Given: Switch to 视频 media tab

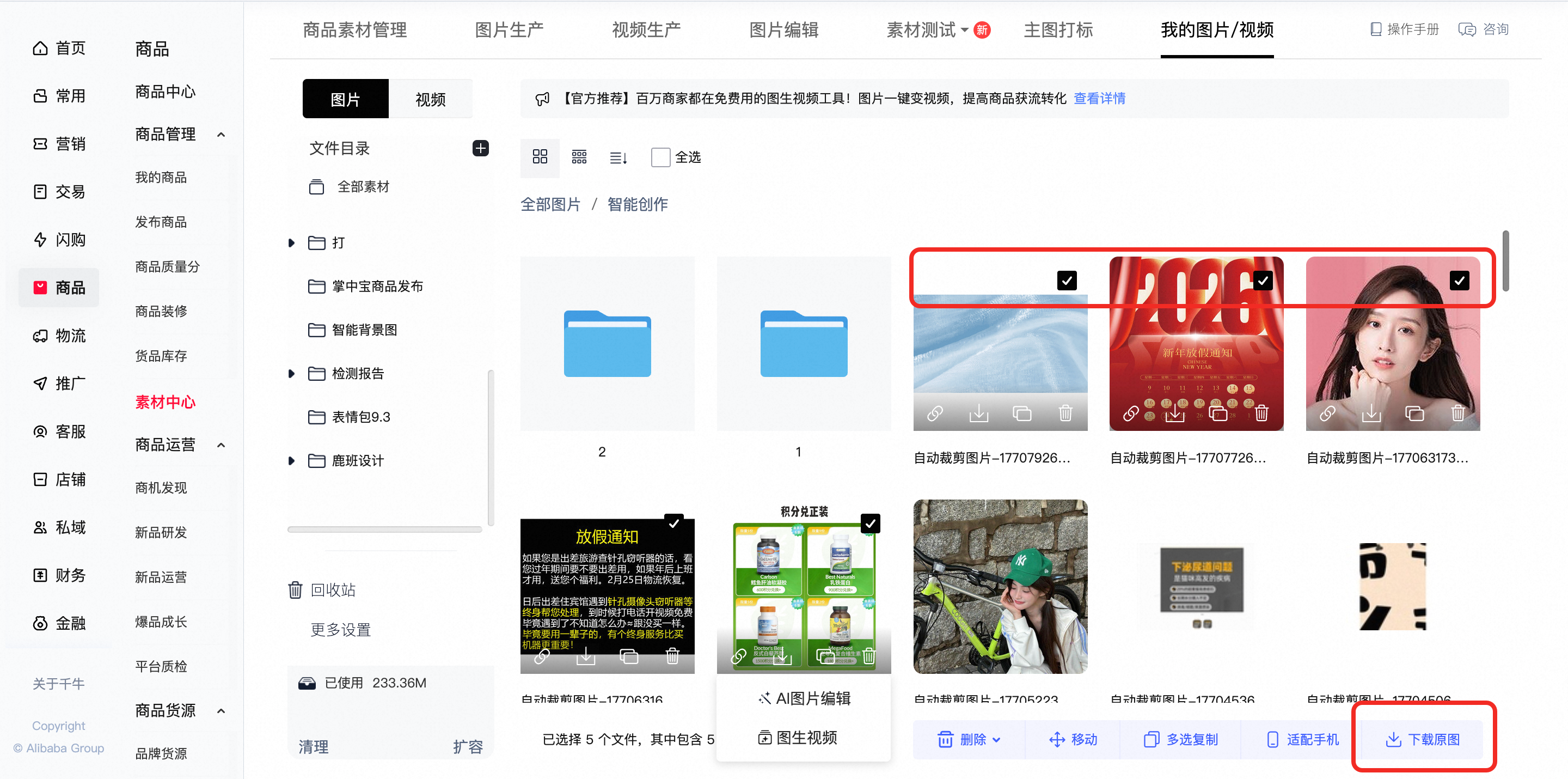Looking at the screenshot, I should (x=430, y=99).
